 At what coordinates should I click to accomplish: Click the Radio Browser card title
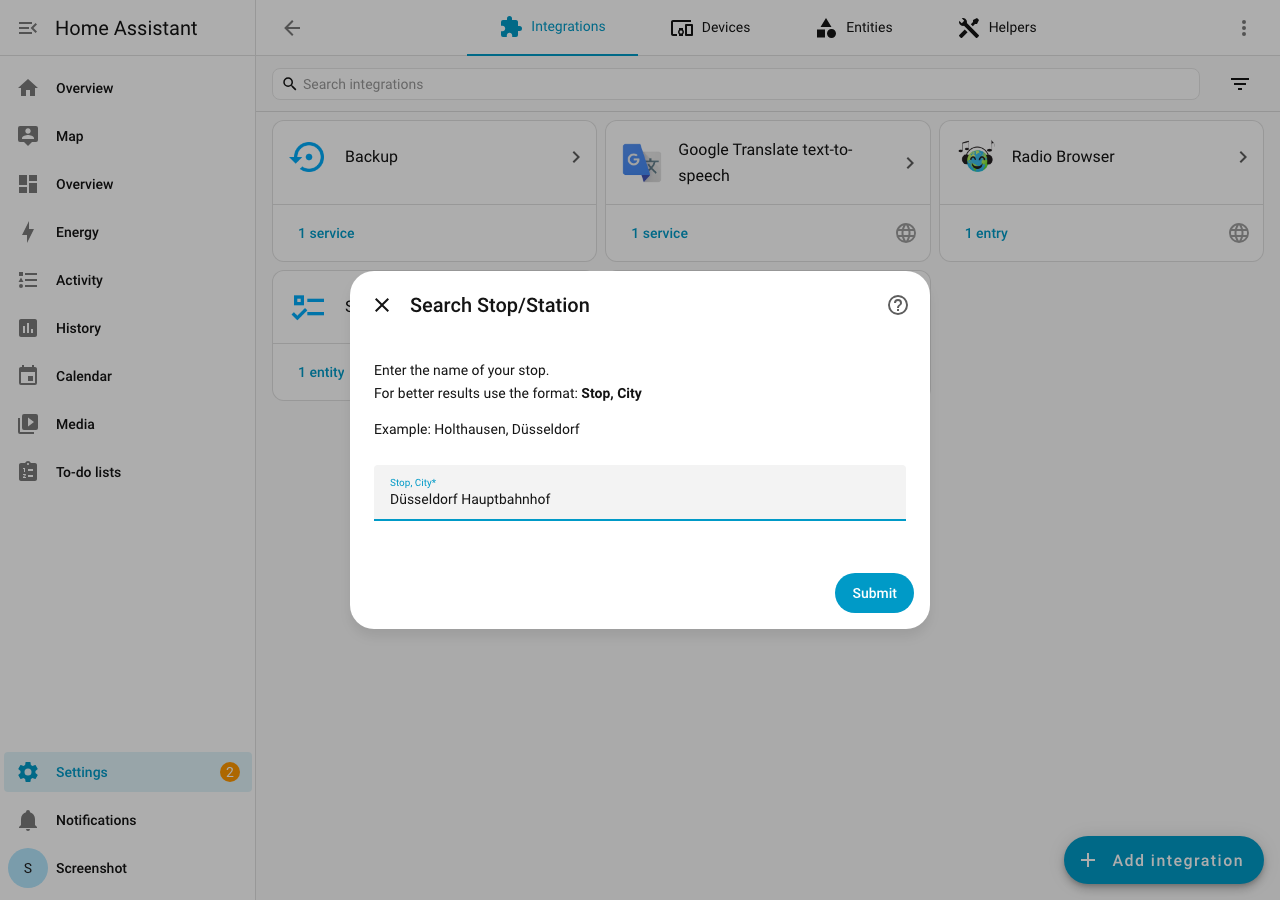(1063, 157)
